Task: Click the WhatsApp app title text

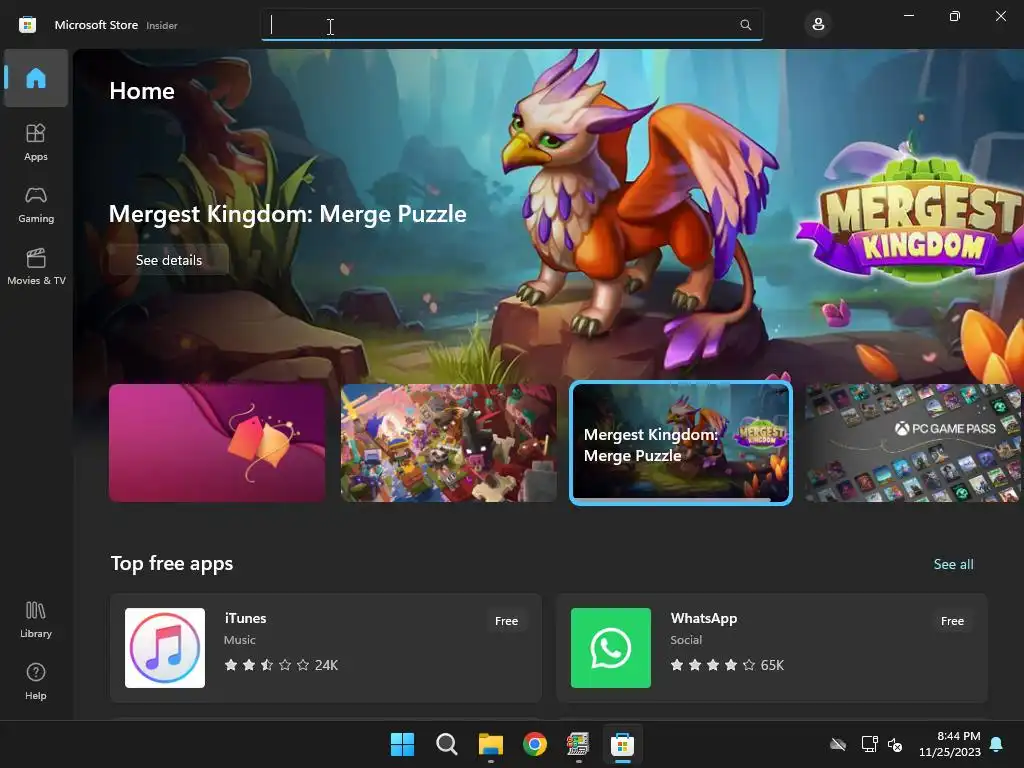Action: tap(703, 618)
